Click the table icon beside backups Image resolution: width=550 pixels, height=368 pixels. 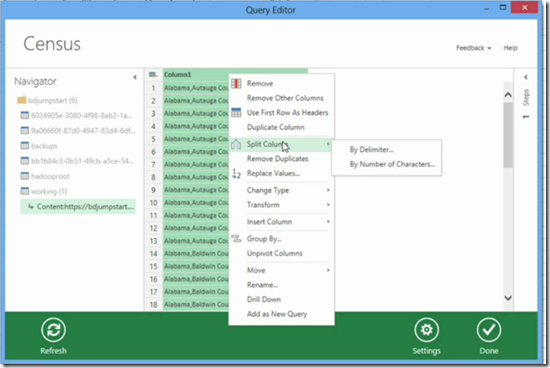click(25, 146)
